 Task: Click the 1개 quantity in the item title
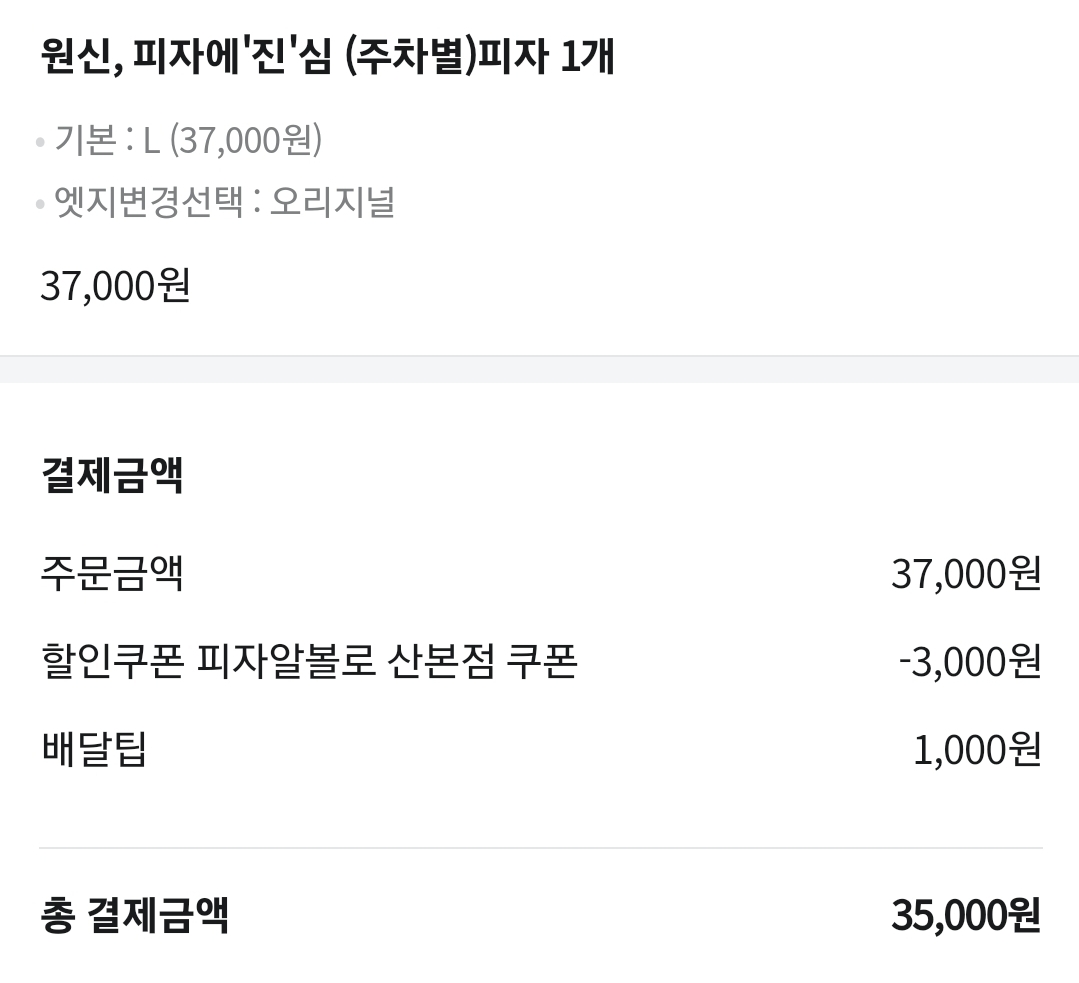587,56
